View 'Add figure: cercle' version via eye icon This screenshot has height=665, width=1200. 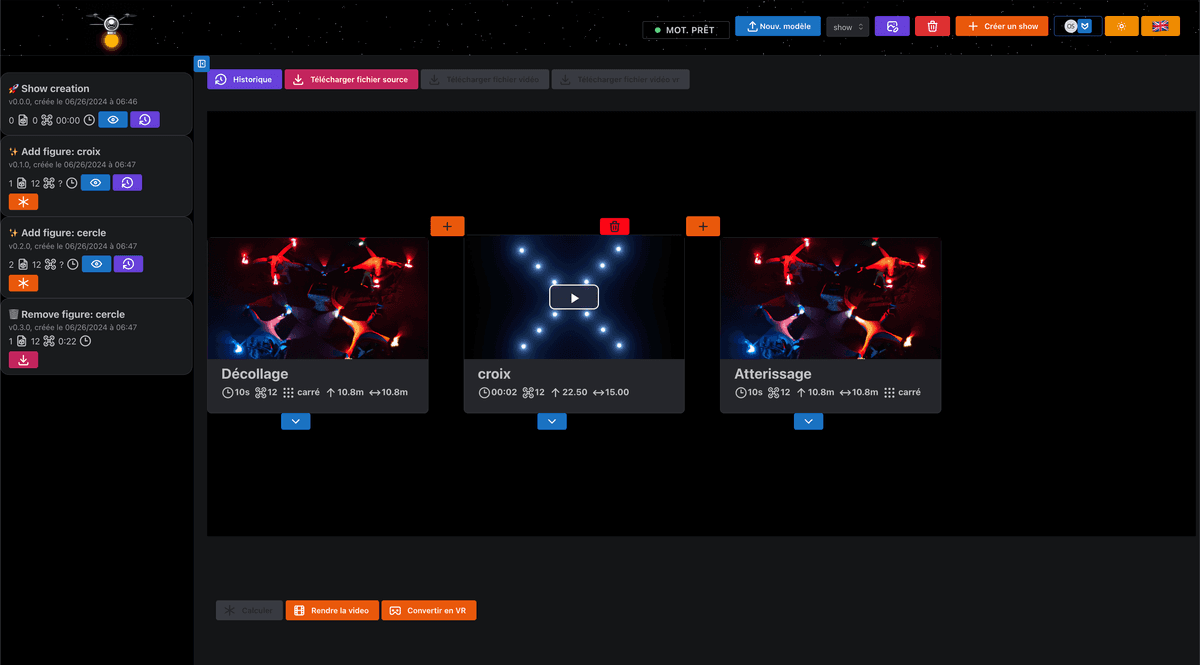point(96,264)
